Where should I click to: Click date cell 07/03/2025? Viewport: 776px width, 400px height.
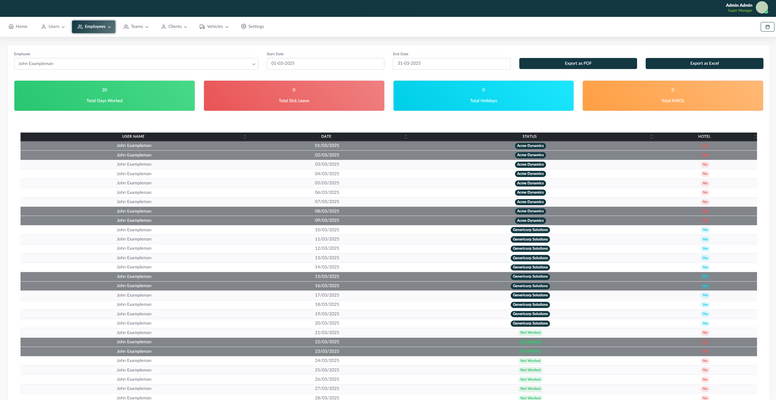(327, 202)
